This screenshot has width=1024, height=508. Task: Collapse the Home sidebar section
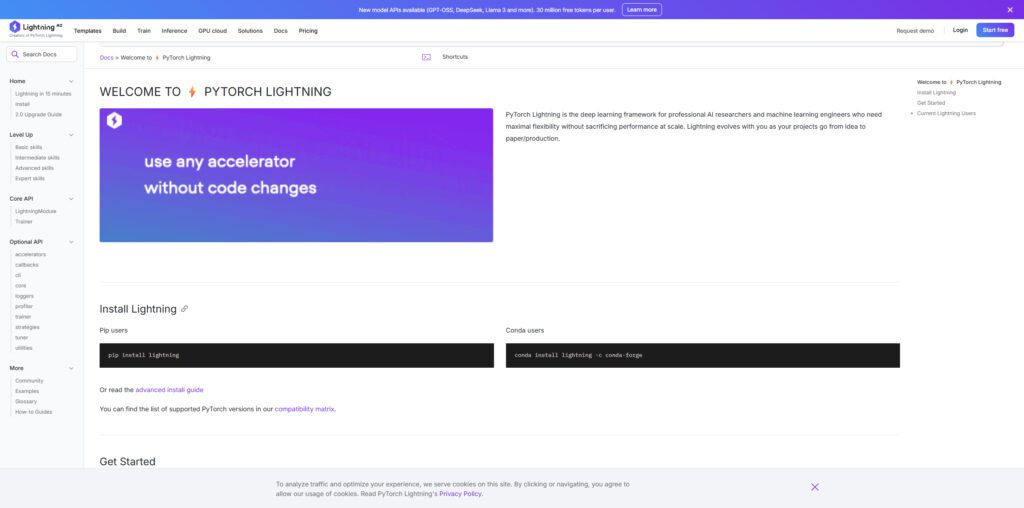pos(71,81)
